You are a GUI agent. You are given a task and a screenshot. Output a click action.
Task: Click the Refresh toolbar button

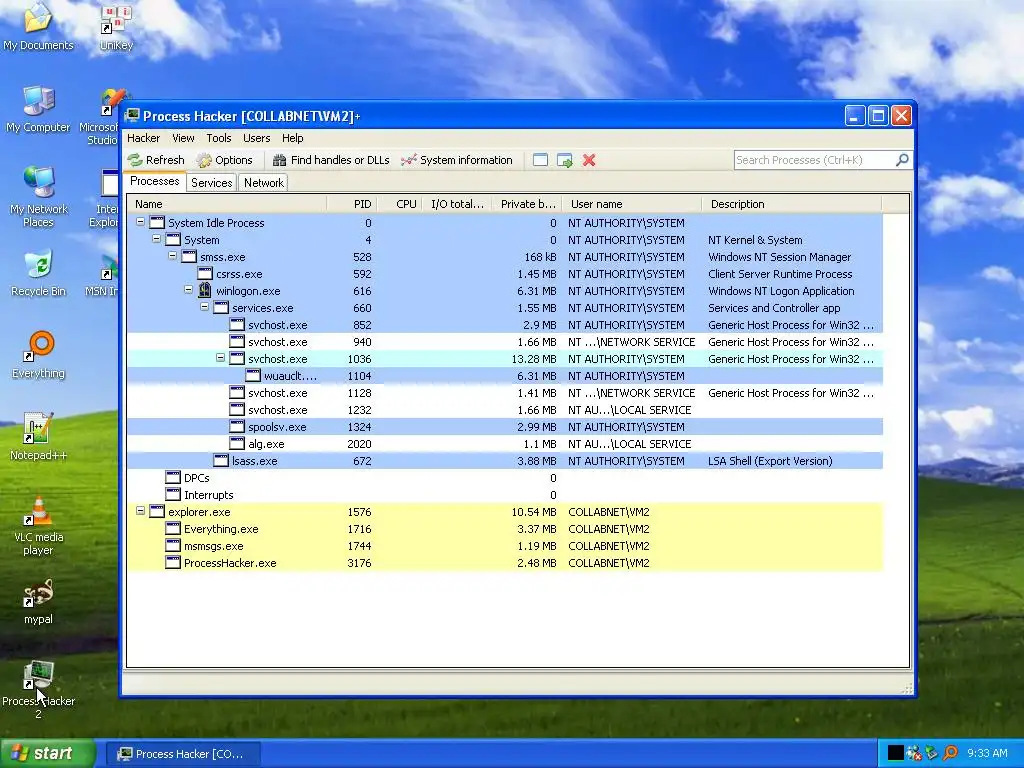(156, 160)
